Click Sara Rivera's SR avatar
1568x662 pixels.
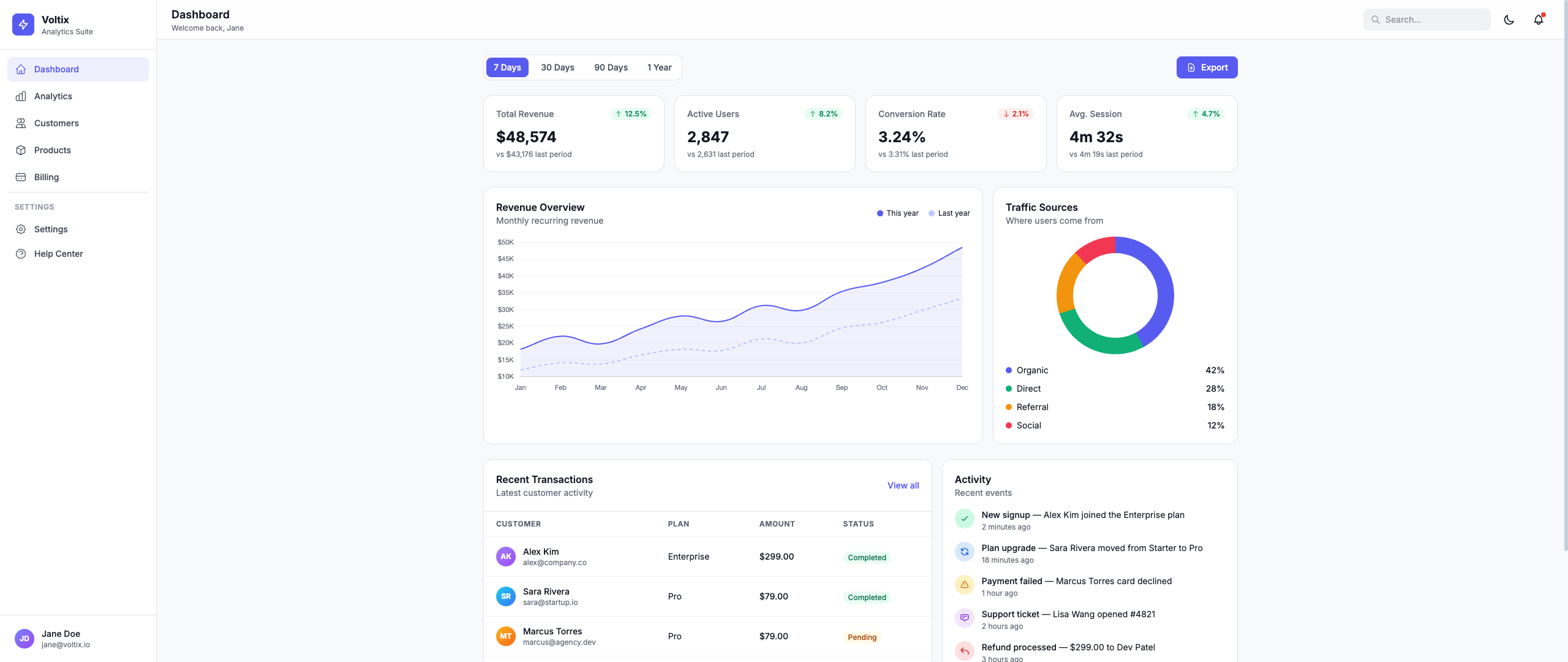[x=506, y=596]
